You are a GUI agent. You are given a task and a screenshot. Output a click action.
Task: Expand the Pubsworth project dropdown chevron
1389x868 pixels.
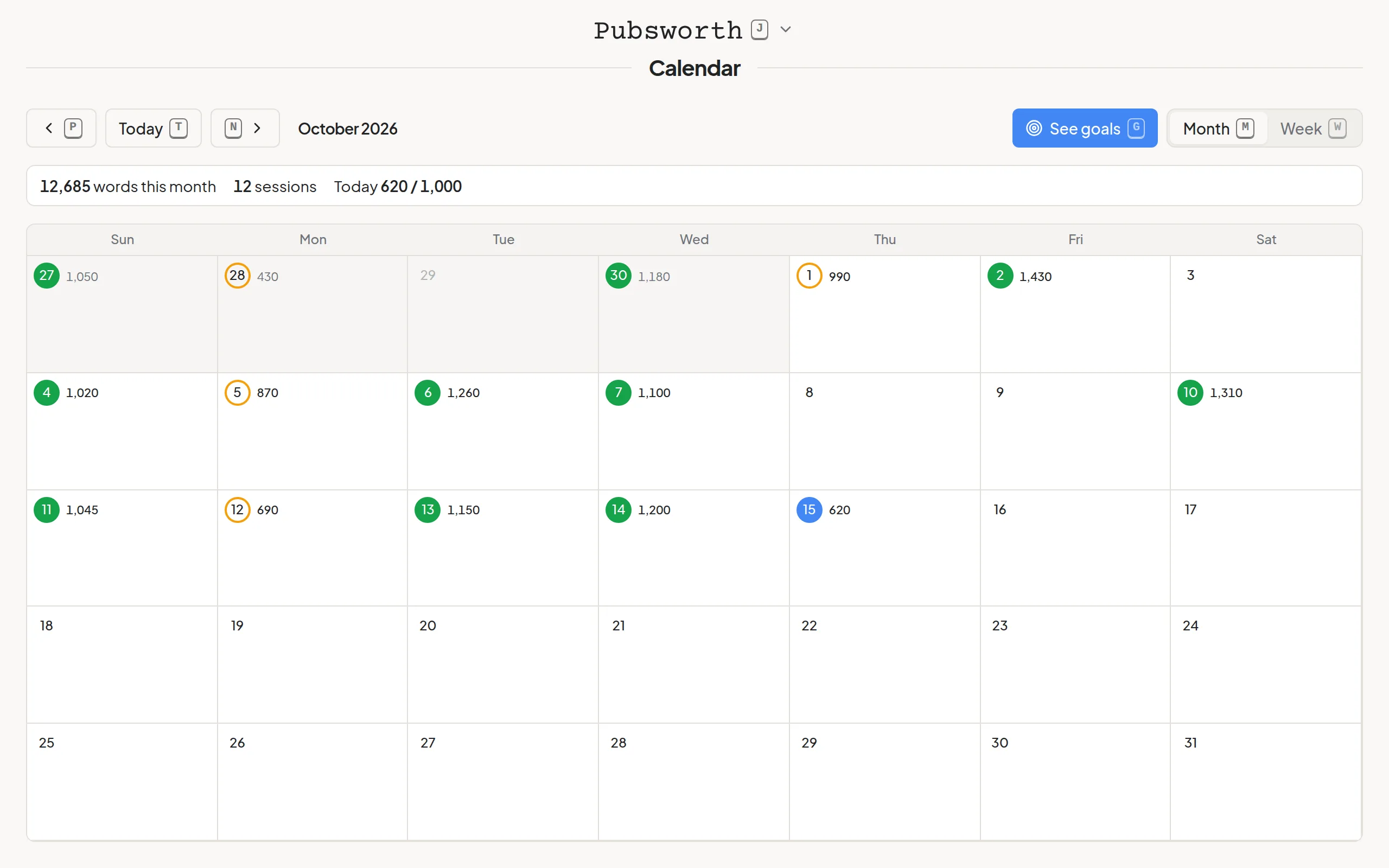coord(786,29)
